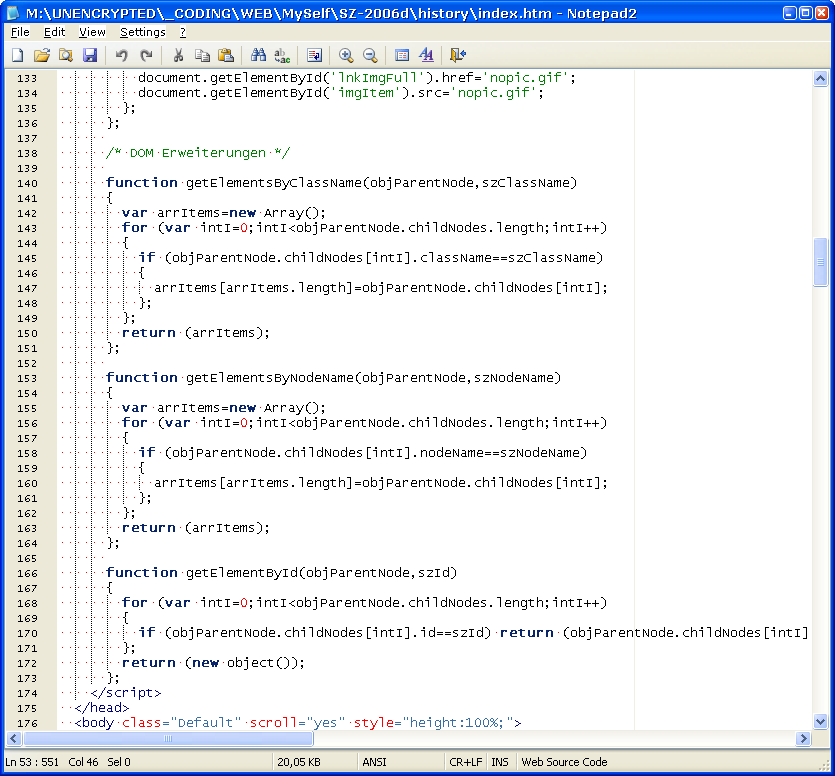The image size is (835, 776).
Task: Click 'getElementsByNodeName' function name
Action: tap(270, 378)
